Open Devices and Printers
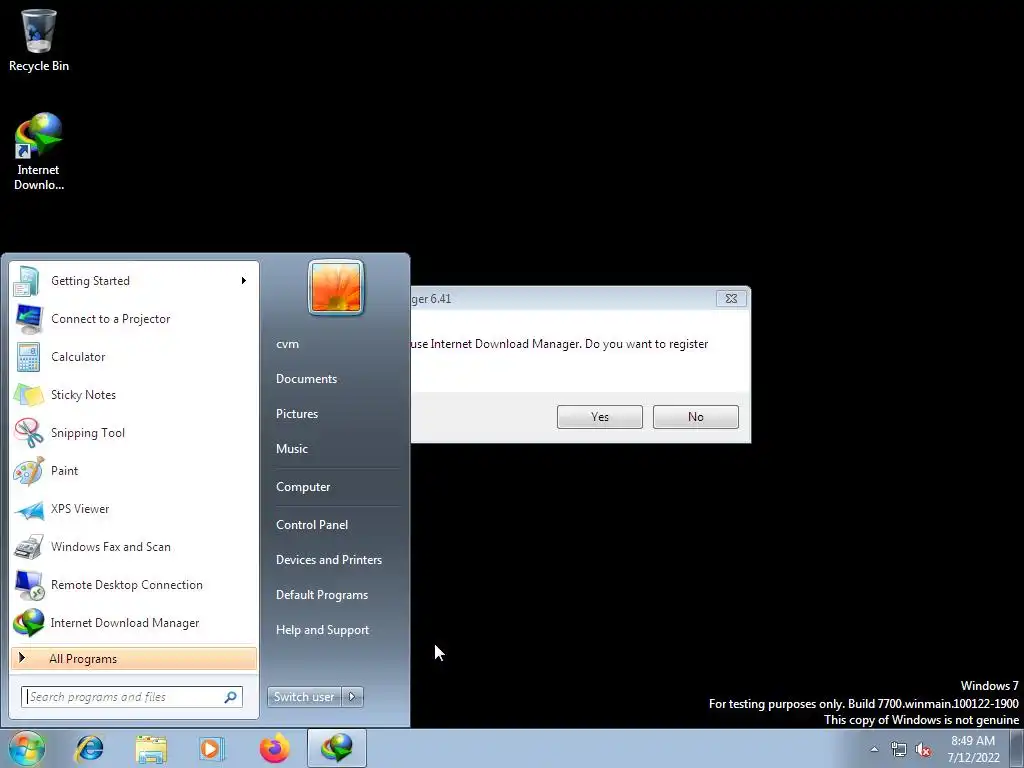The image size is (1024, 768). pos(328,560)
